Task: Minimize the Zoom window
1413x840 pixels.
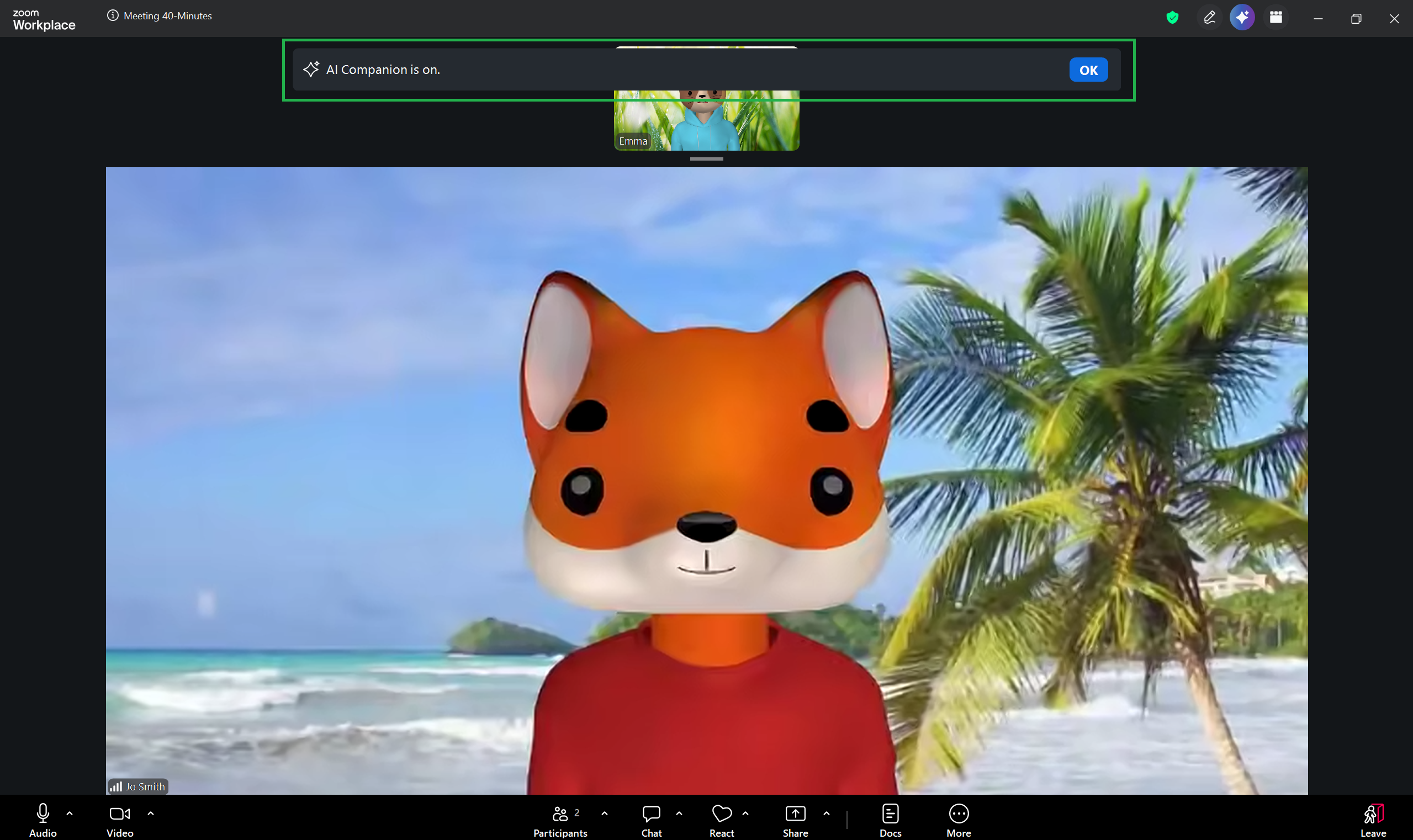Action: (x=1318, y=19)
